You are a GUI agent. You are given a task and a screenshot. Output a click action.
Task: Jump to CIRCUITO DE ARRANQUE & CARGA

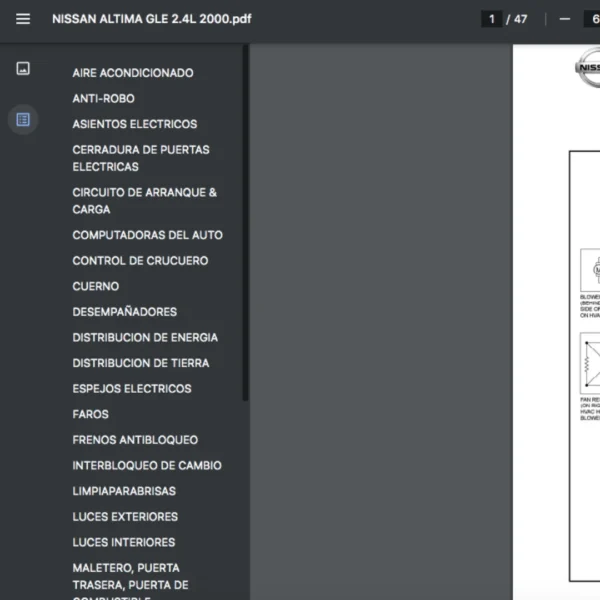[x=145, y=201]
